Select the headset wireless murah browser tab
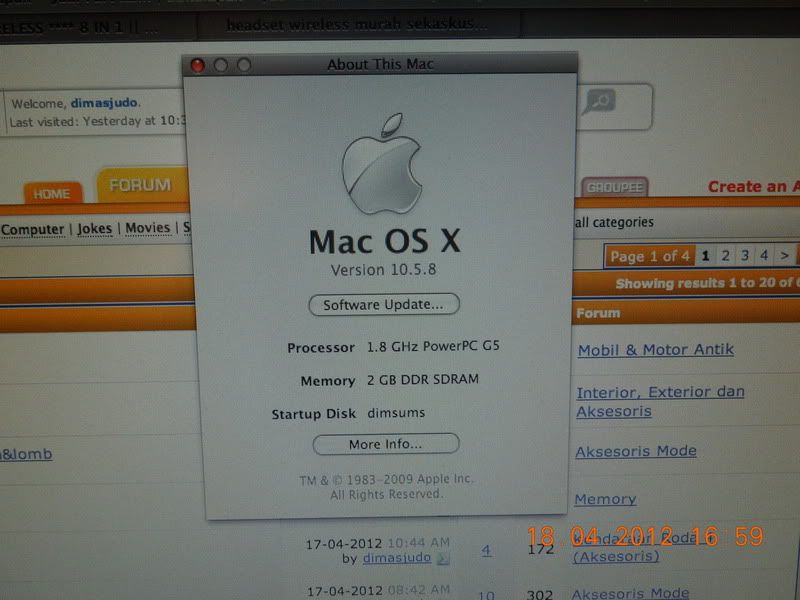This screenshot has height=600, width=800. [357, 24]
